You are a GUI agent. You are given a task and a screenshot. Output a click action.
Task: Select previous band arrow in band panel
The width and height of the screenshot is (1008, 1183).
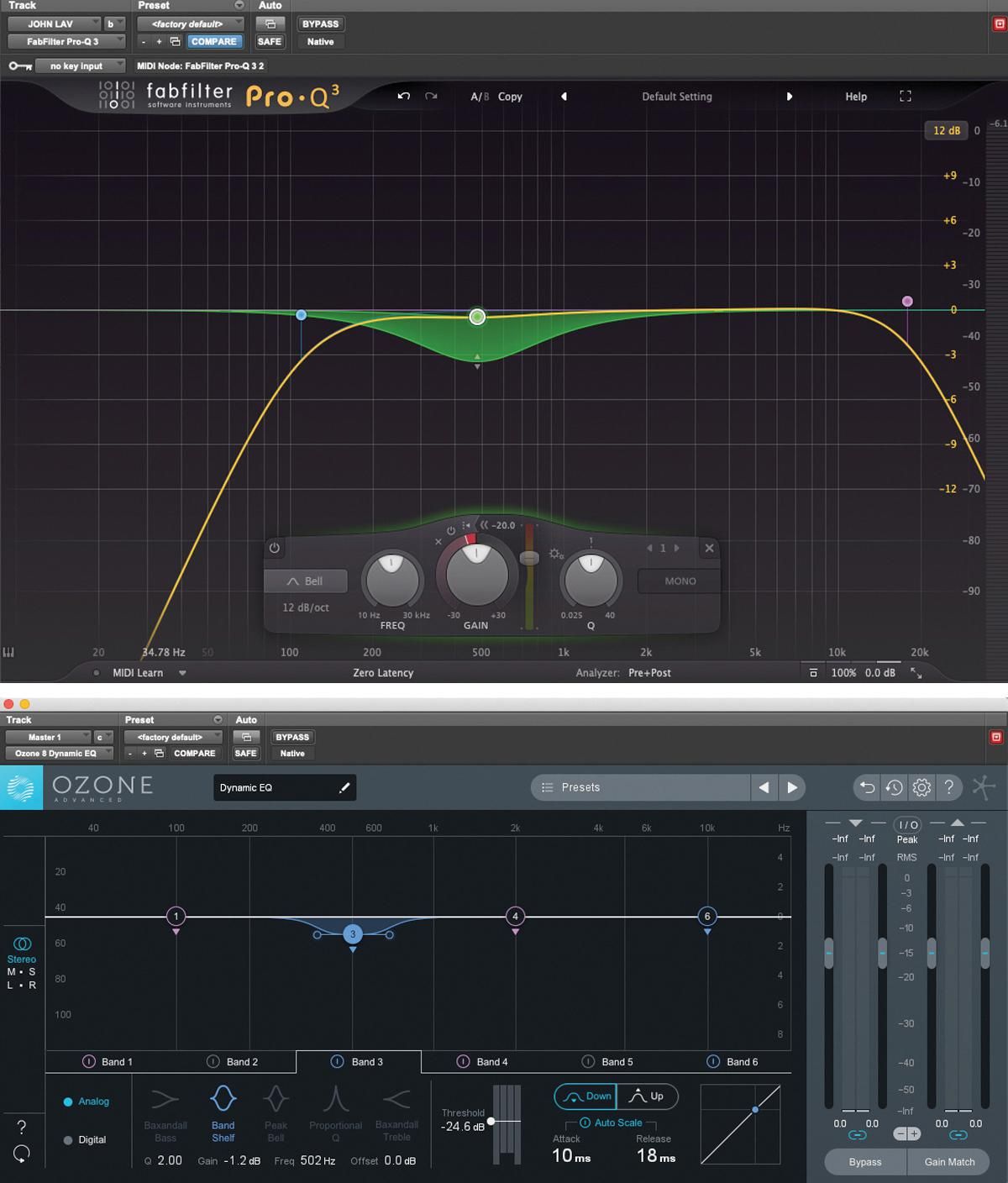click(x=649, y=548)
